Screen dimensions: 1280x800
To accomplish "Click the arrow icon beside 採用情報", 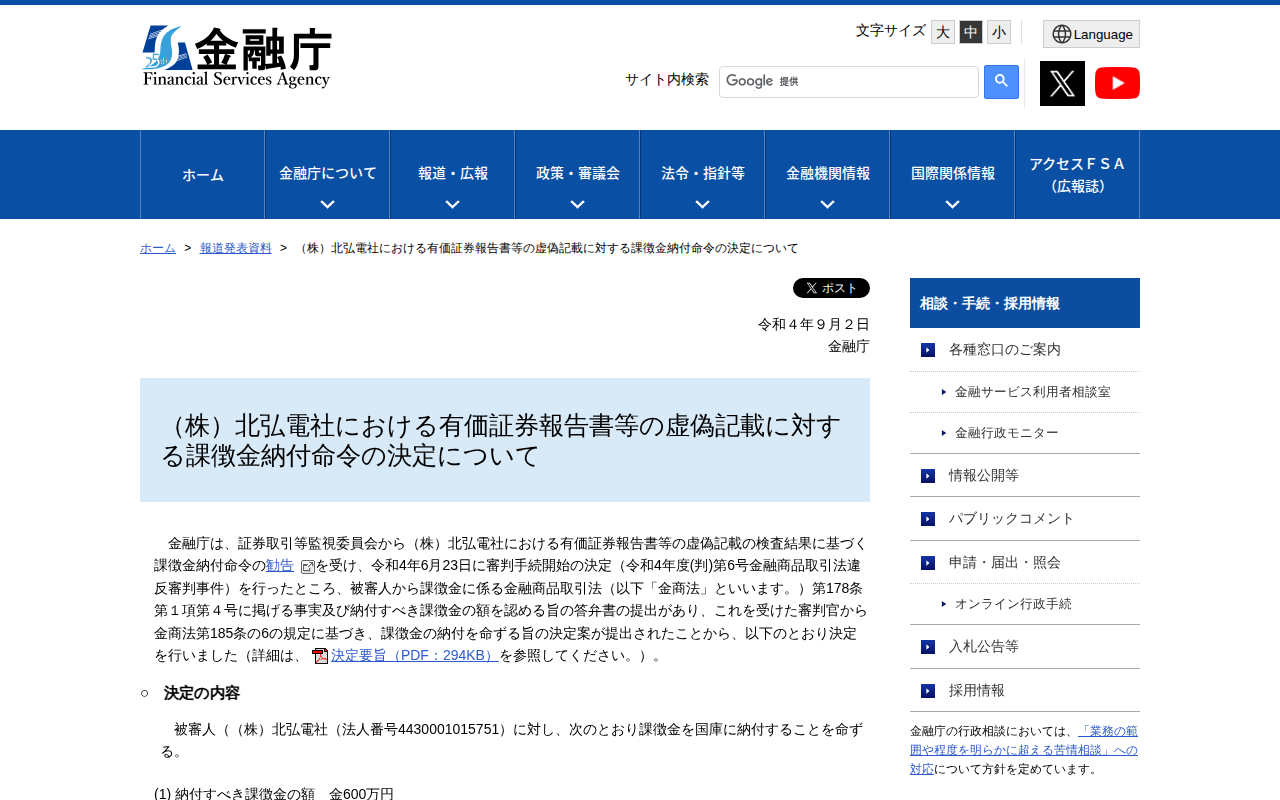I will click(x=928, y=691).
